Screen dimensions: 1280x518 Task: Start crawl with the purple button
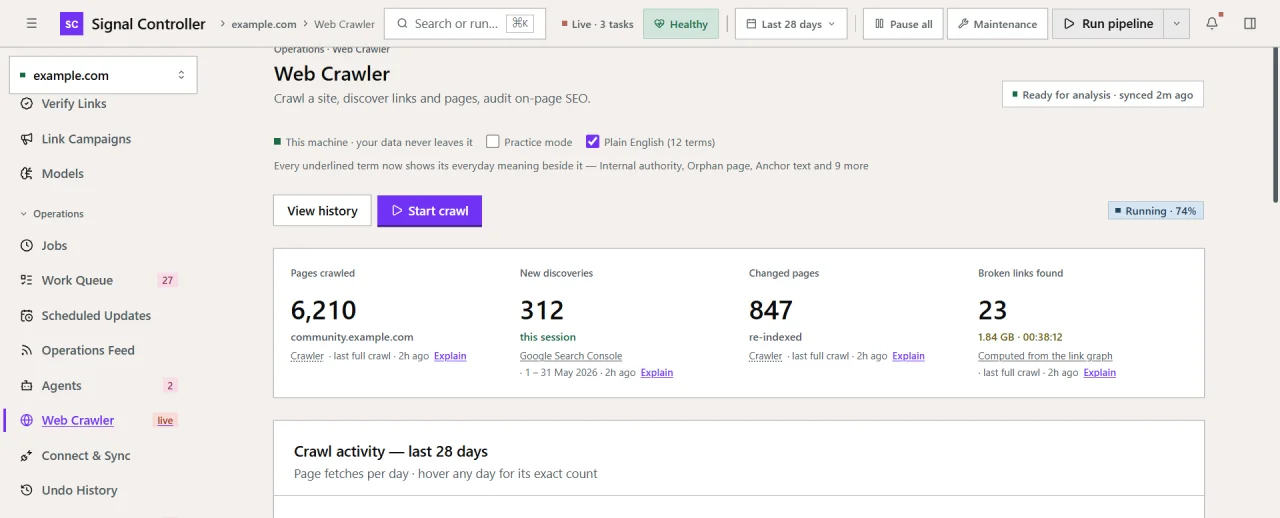pyautogui.click(x=430, y=211)
